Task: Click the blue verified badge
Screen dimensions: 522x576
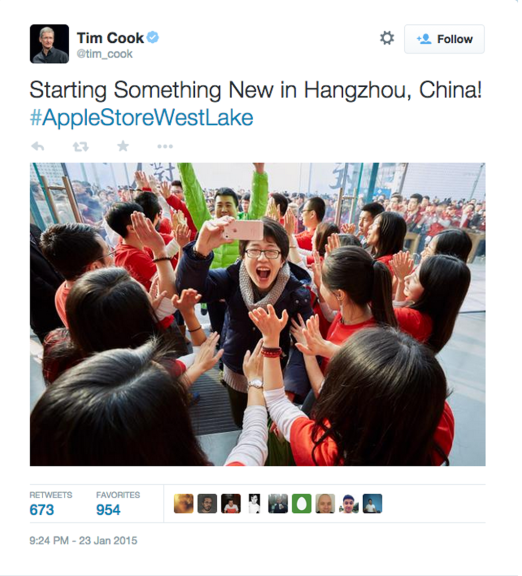Action: (153, 37)
